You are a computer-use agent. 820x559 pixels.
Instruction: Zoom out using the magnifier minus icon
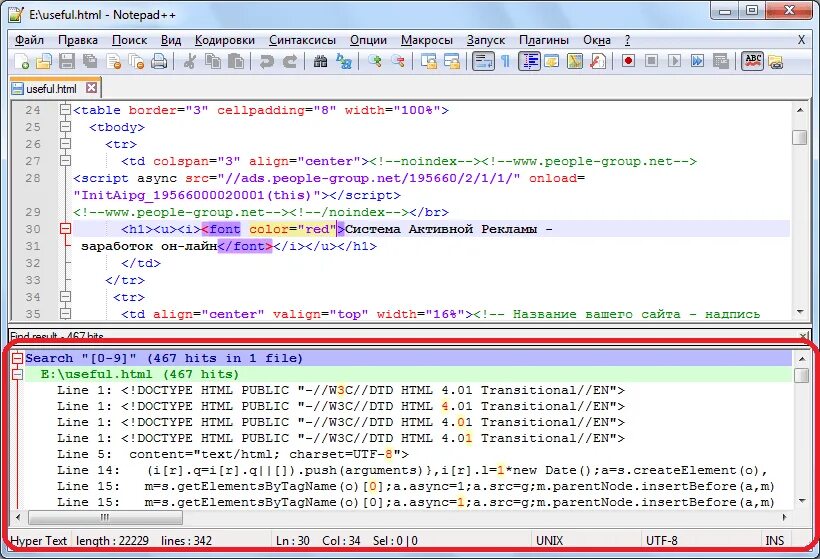(x=397, y=62)
